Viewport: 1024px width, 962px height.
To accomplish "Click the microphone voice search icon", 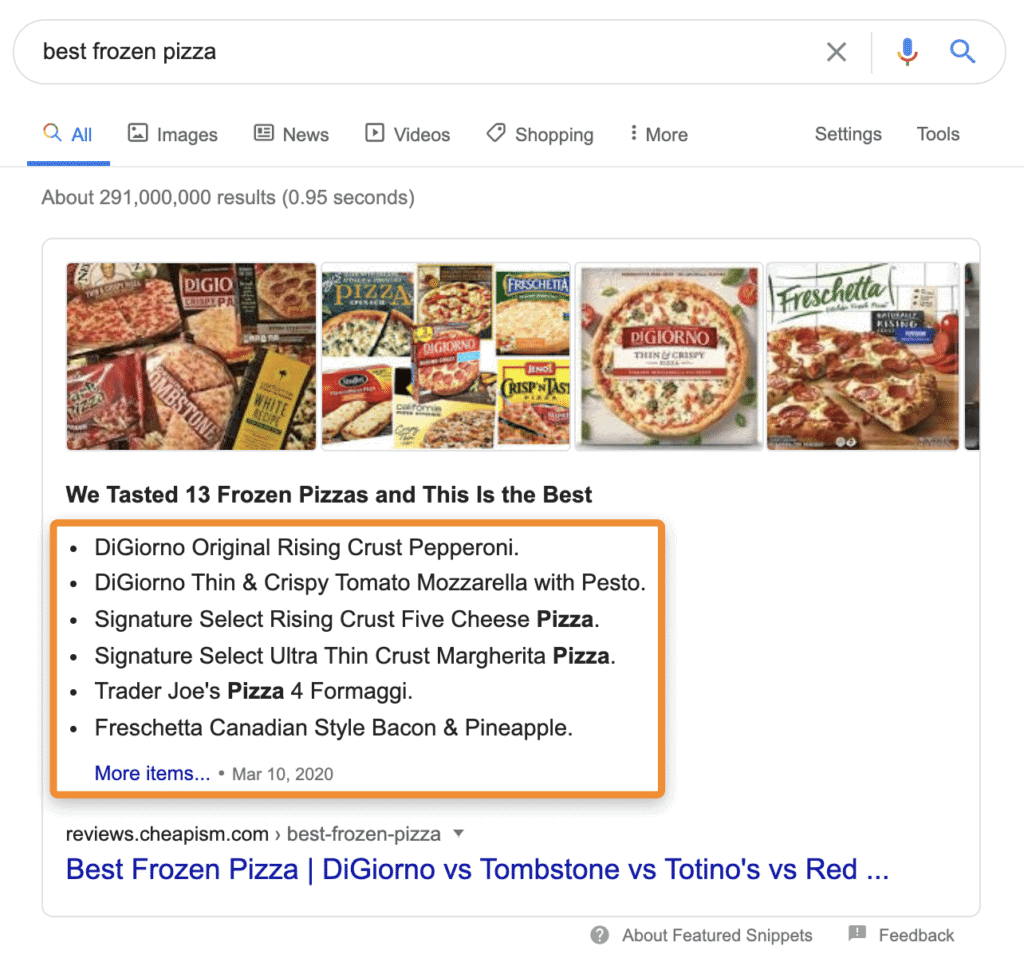I will pyautogui.click(x=906, y=51).
